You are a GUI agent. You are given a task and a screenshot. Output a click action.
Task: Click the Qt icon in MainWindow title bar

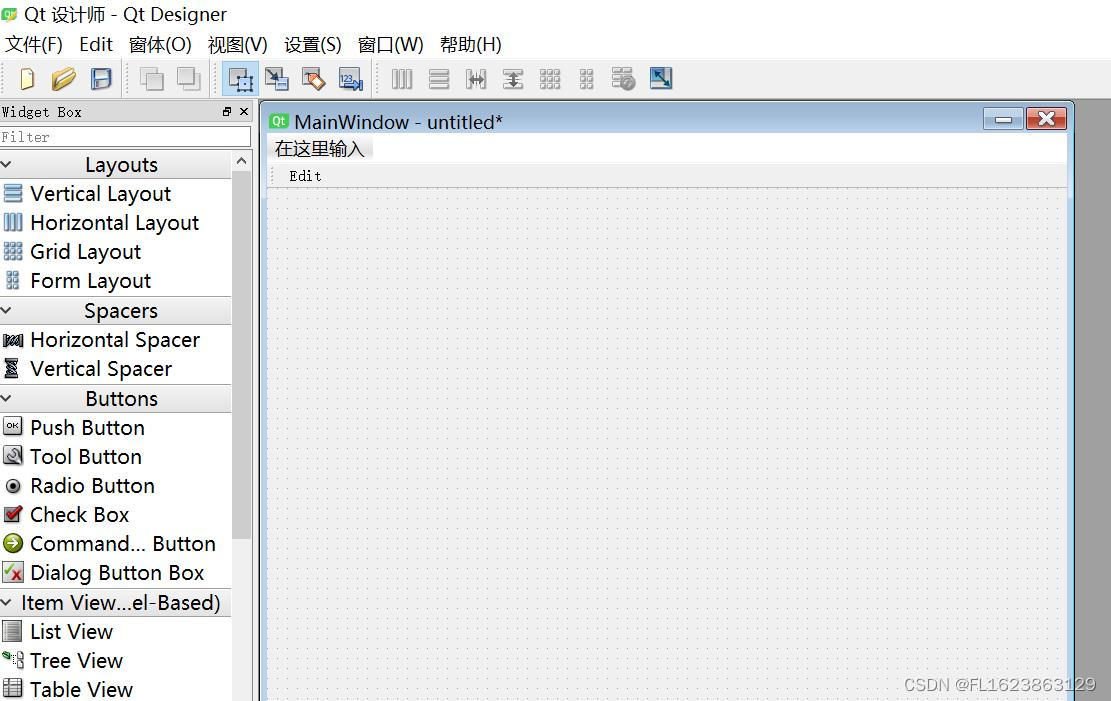279,121
